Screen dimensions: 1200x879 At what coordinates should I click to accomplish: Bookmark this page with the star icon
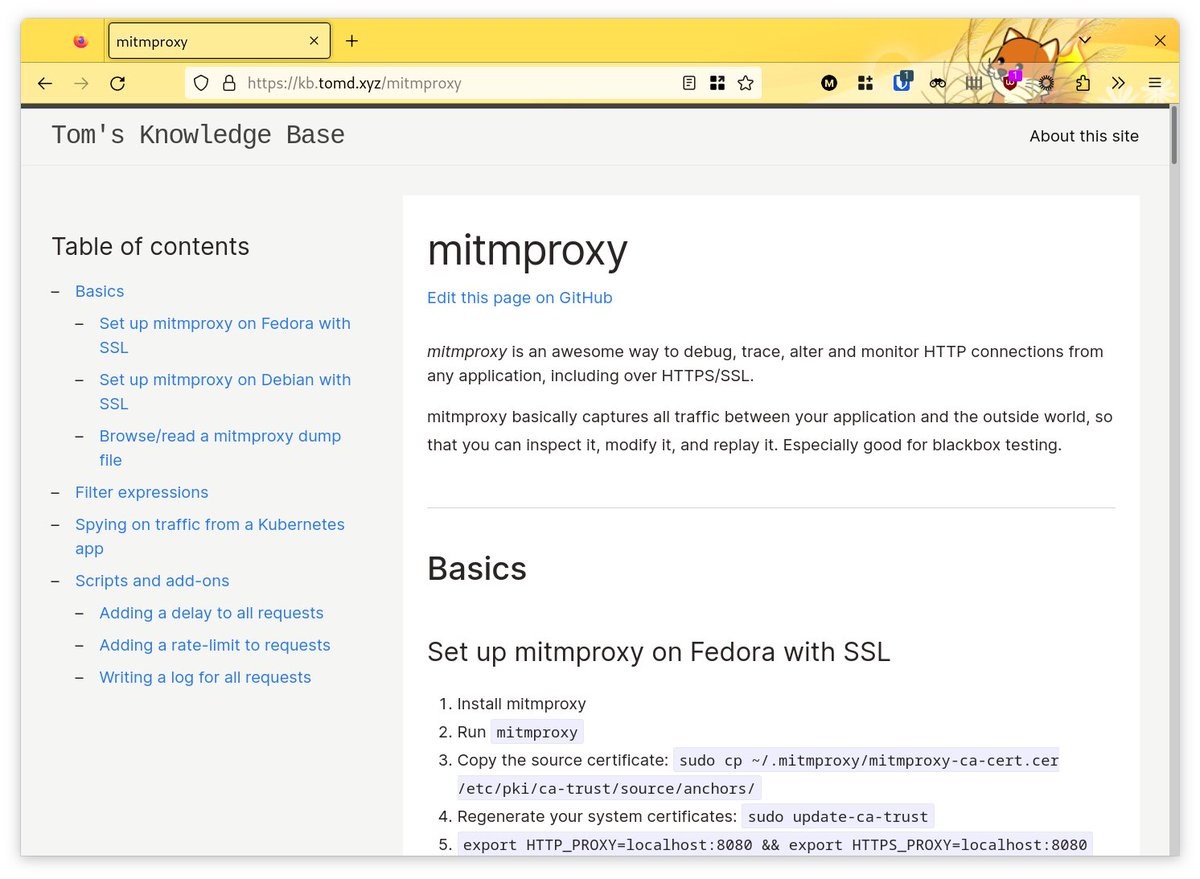[745, 83]
